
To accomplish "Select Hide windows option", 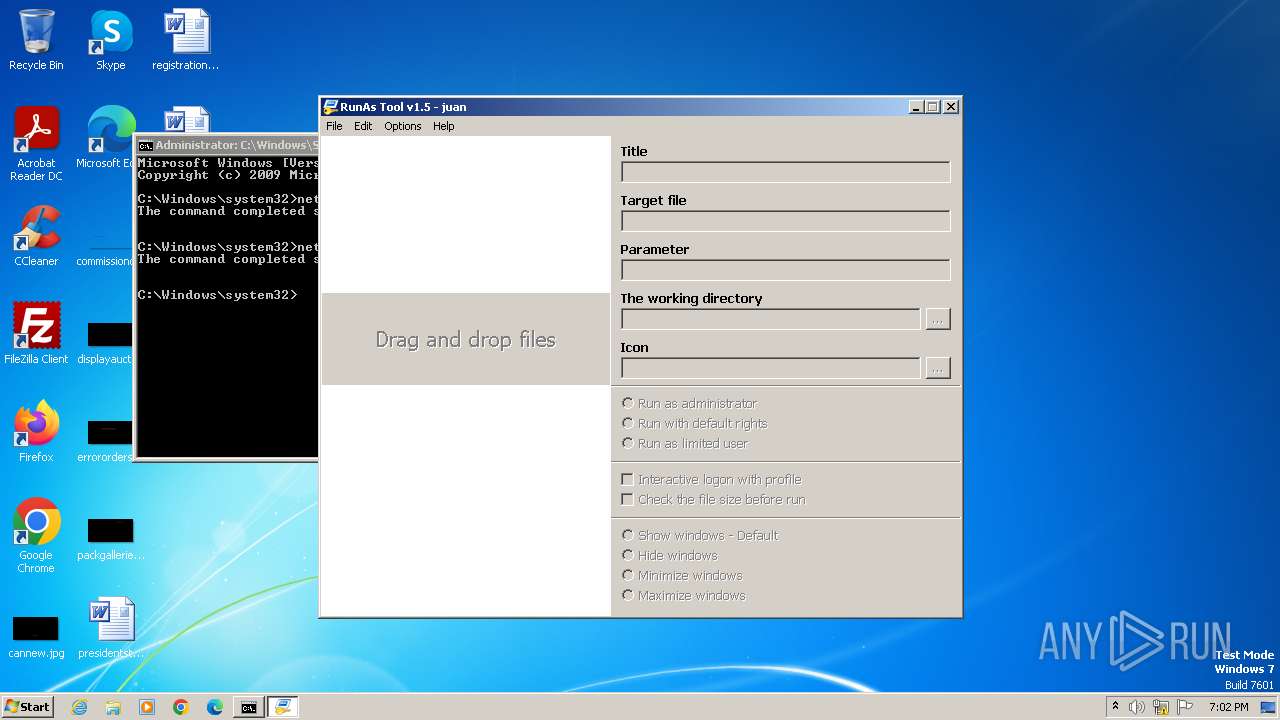I will pos(669,555).
